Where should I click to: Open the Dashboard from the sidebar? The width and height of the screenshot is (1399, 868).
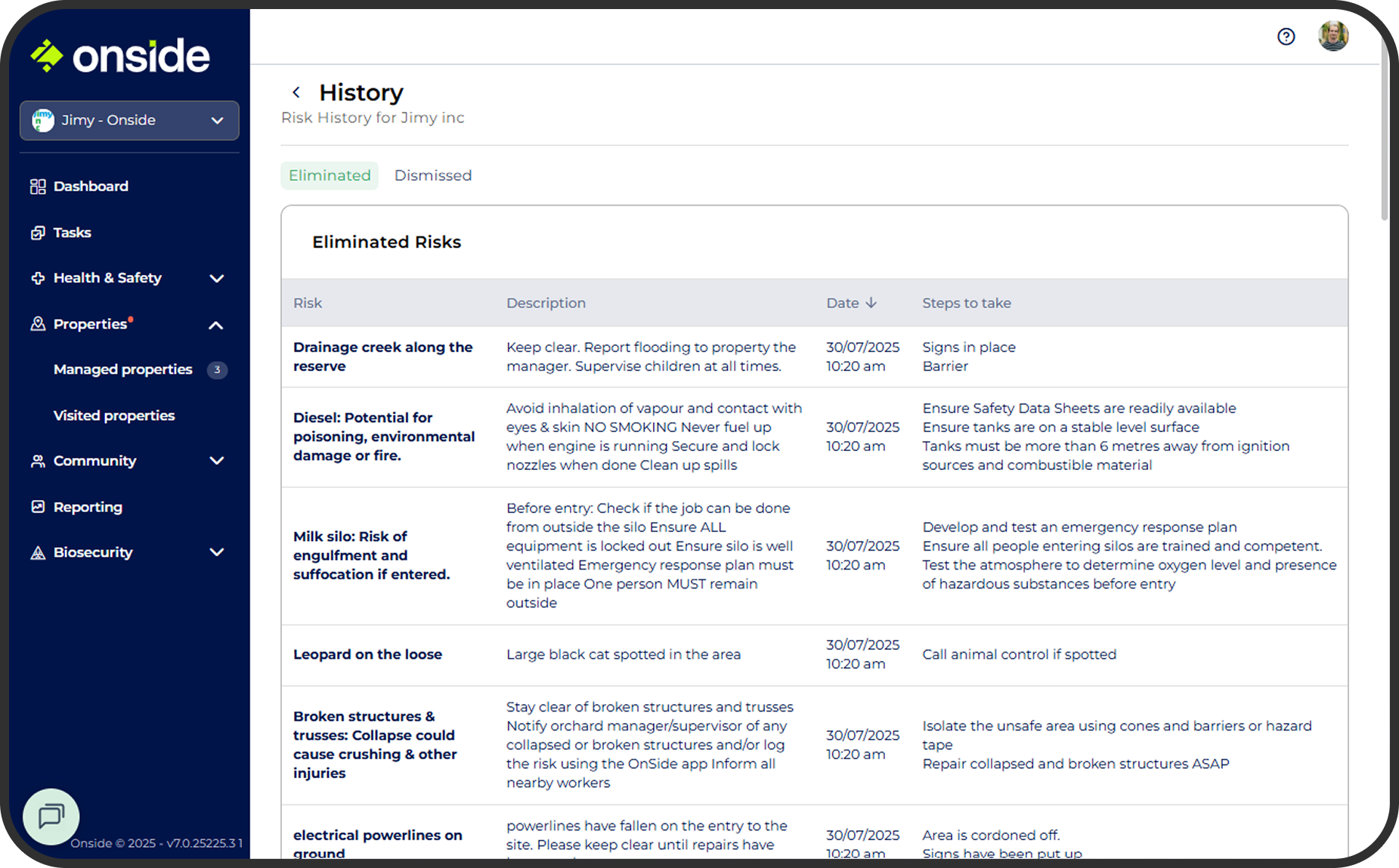point(90,186)
